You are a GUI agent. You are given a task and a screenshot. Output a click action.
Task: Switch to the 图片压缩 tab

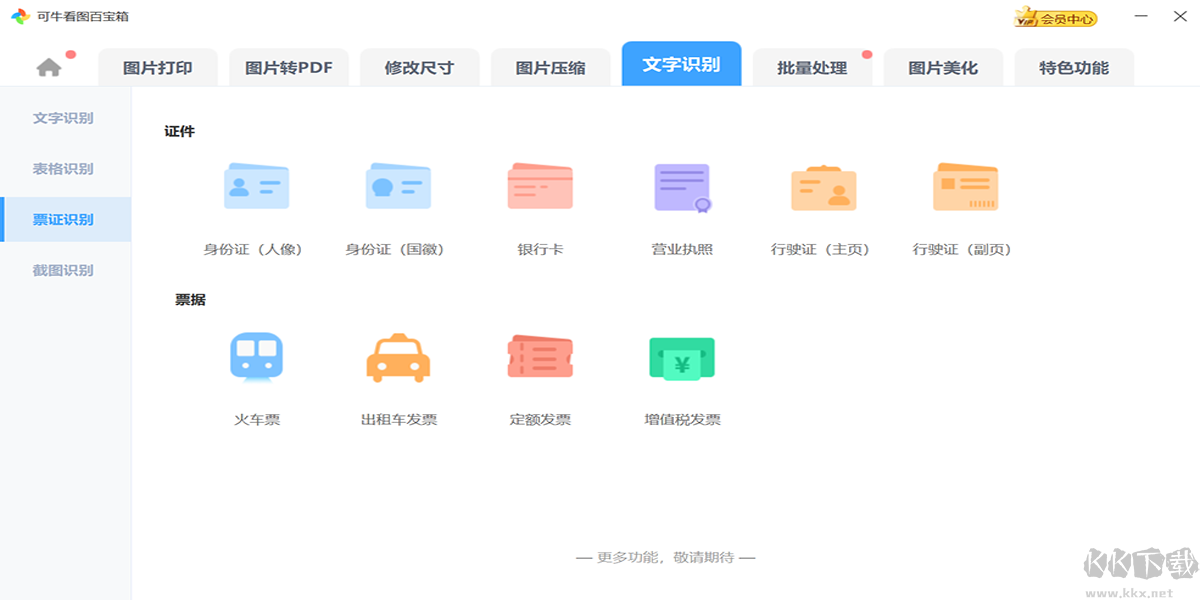click(549, 66)
